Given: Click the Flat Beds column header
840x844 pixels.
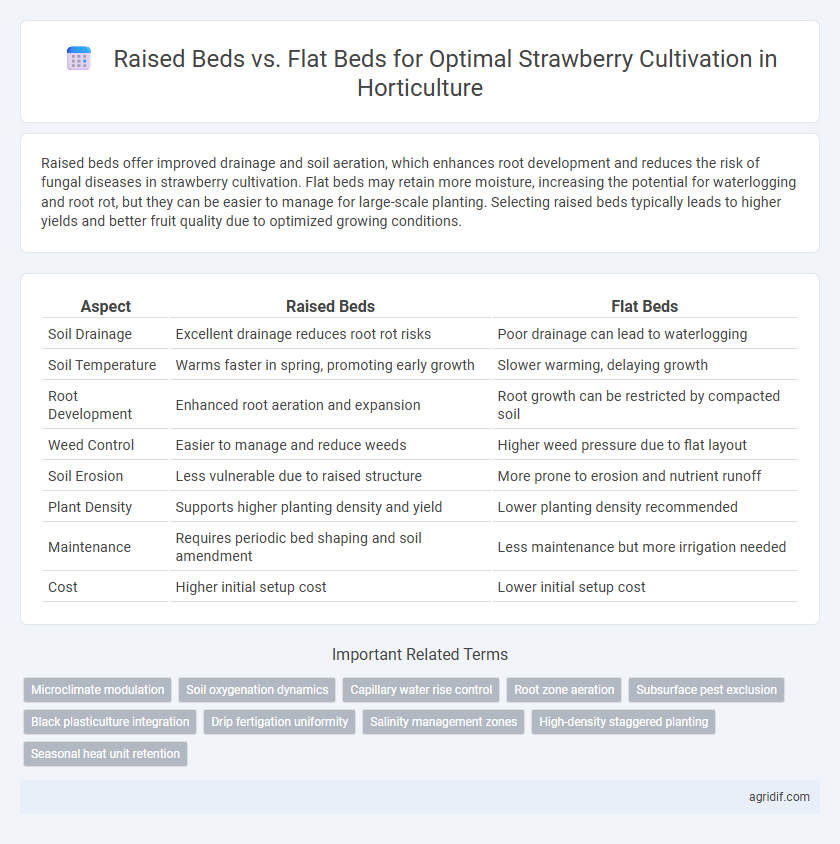Looking at the screenshot, I should (644, 306).
